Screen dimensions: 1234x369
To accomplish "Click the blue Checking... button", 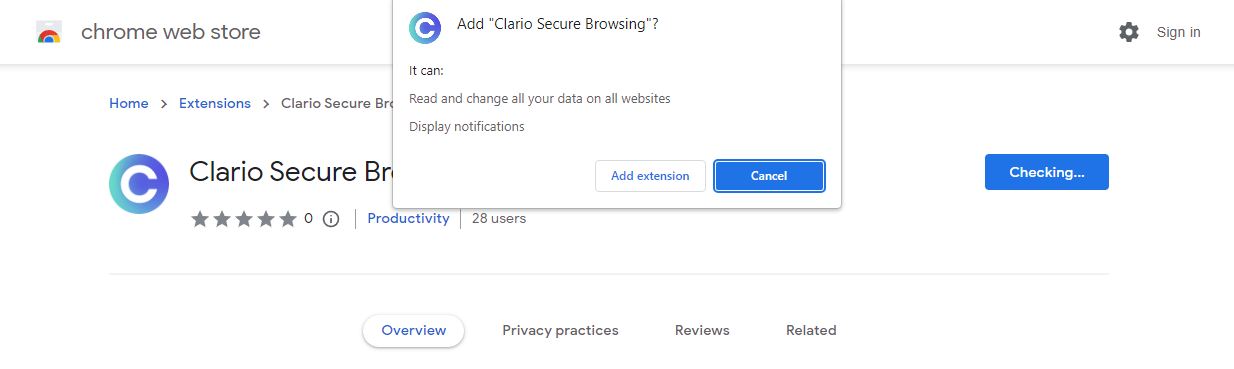I will coord(1047,172).
